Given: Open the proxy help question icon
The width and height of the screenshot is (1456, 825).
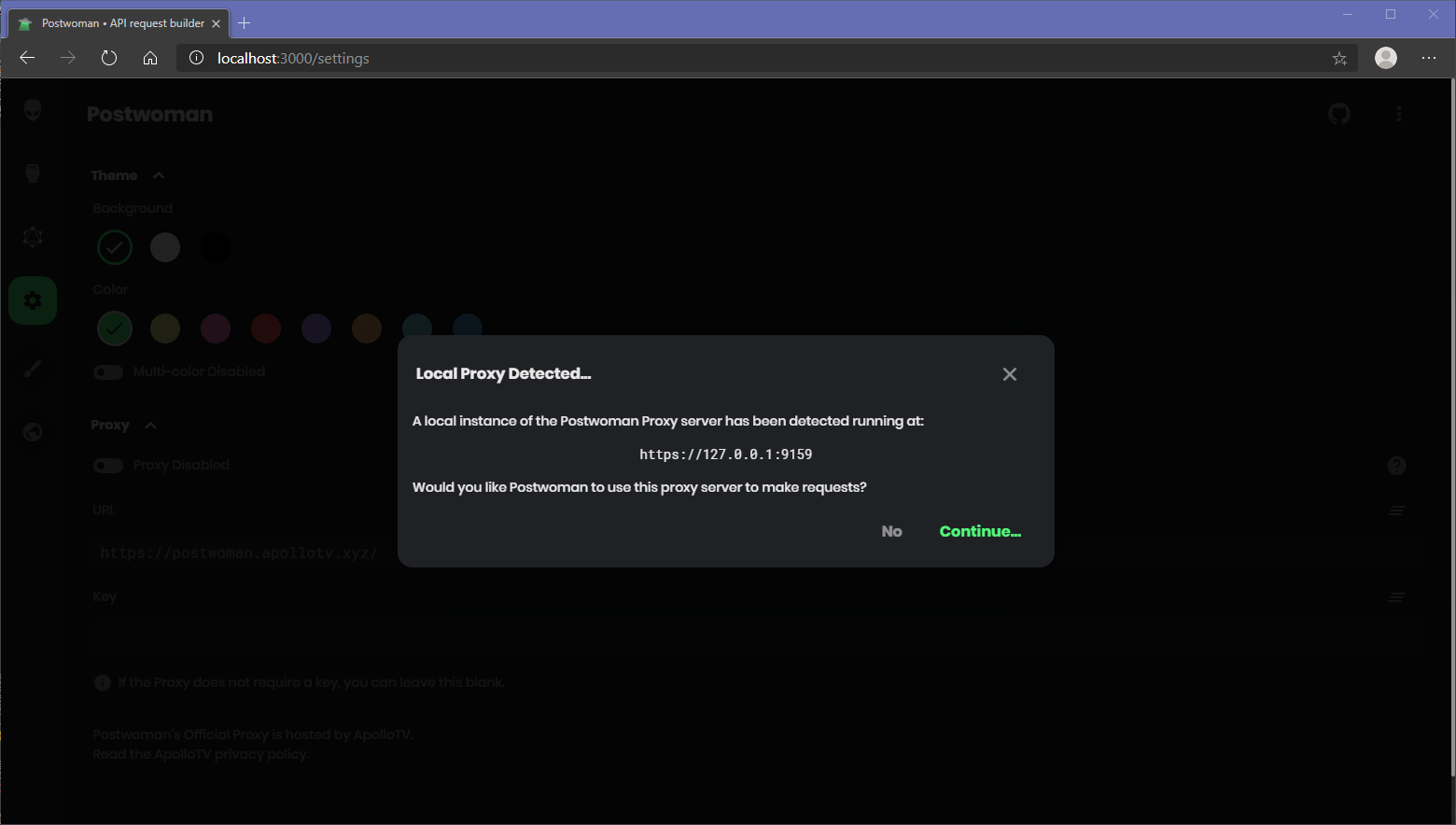Looking at the screenshot, I should click(x=1396, y=466).
